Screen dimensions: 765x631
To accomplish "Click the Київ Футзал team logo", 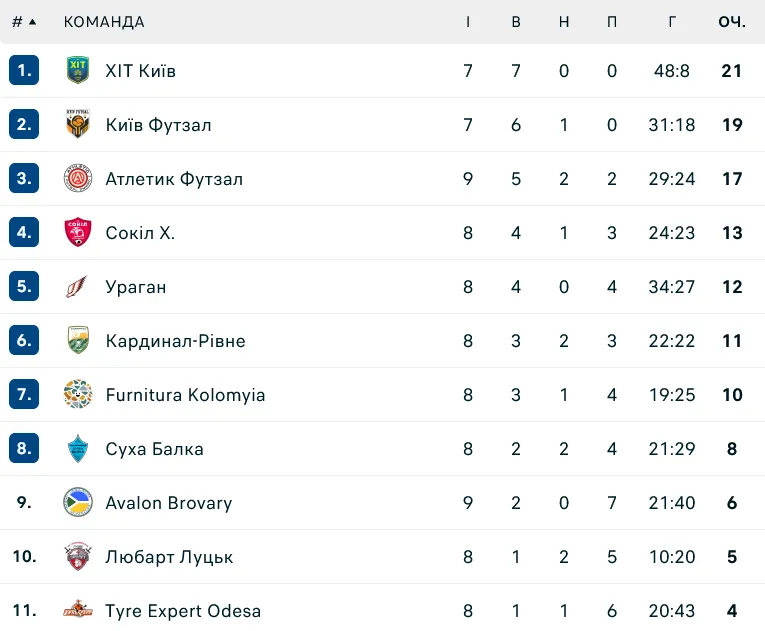I will pos(78,124).
